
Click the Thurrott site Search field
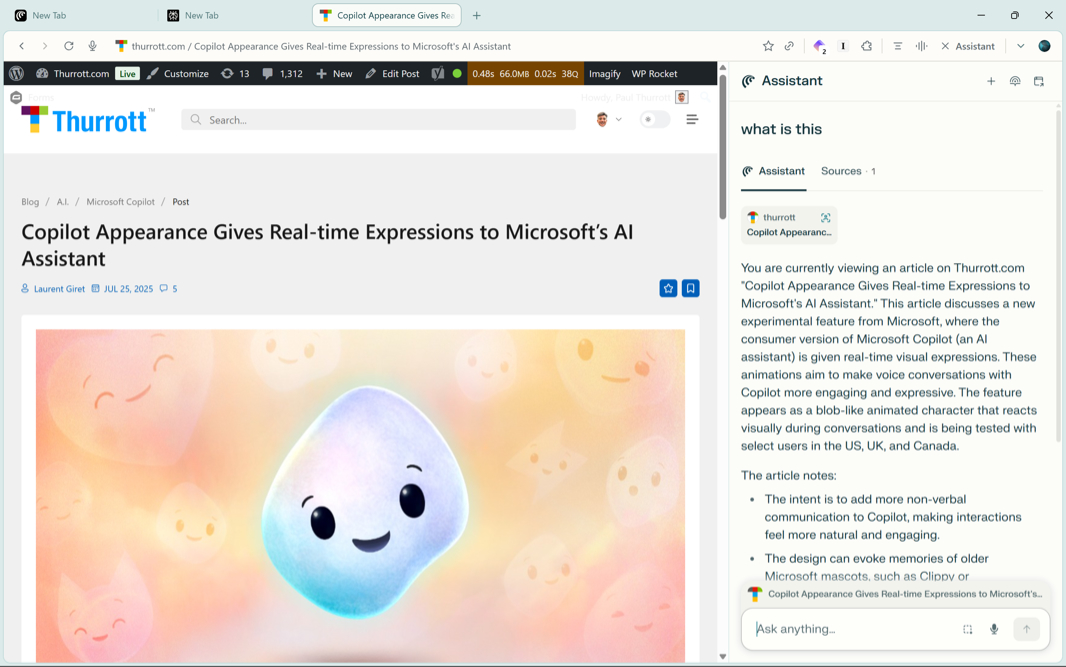pyautogui.click(x=379, y=120)
